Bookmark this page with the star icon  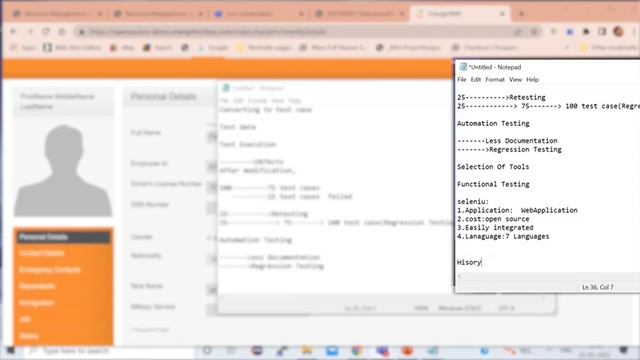(x=534, y=31)
